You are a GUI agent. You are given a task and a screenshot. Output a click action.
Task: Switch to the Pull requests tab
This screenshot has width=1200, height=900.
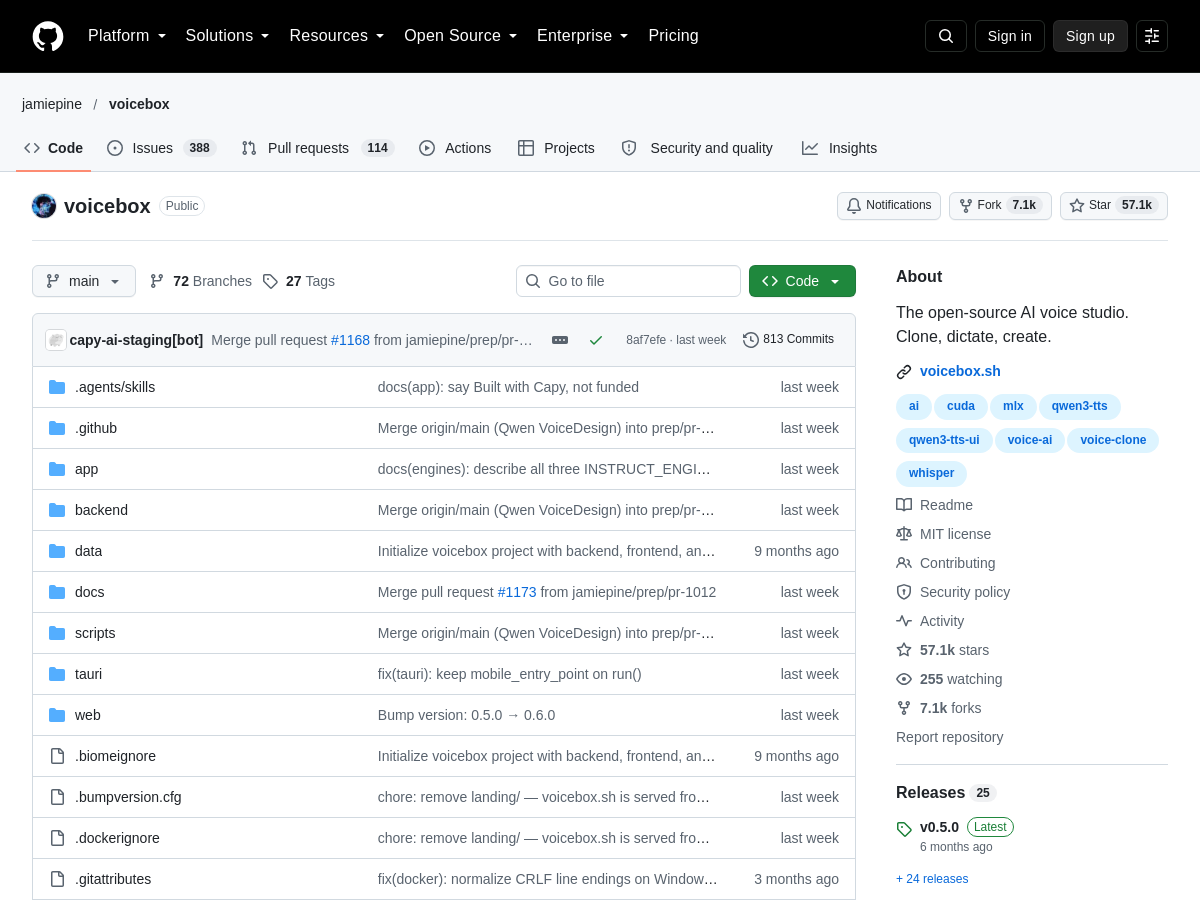(318, 148)
